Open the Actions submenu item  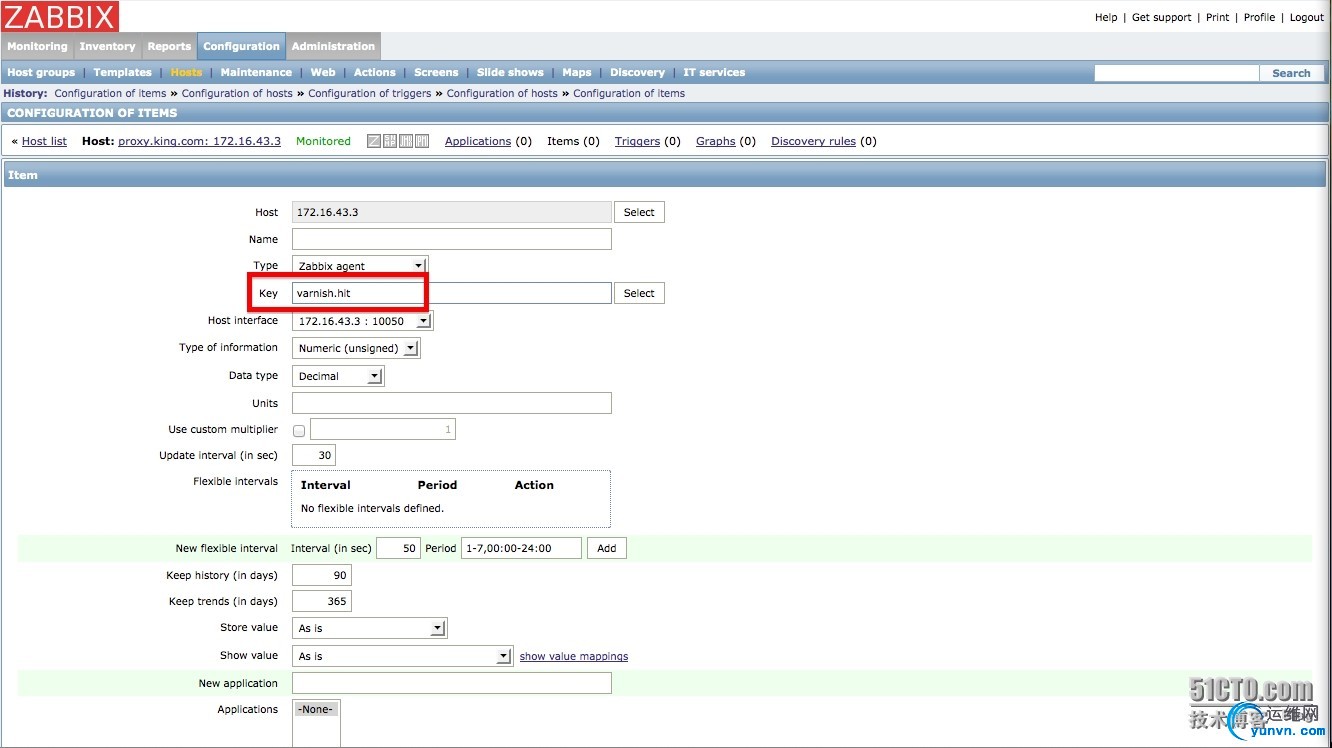point(375,72)
